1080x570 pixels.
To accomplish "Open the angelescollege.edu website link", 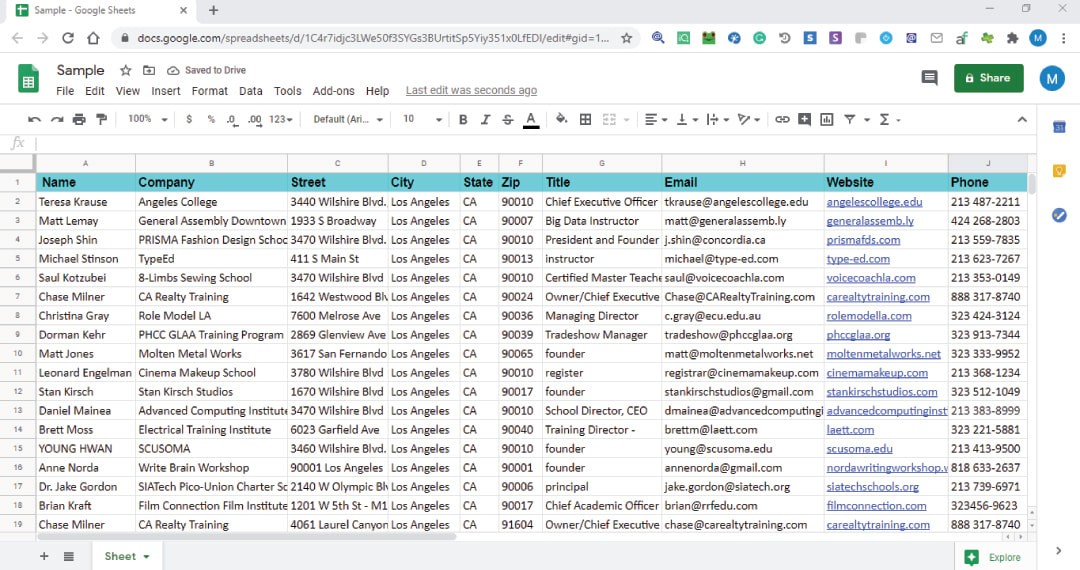I will tap(874, 202).
